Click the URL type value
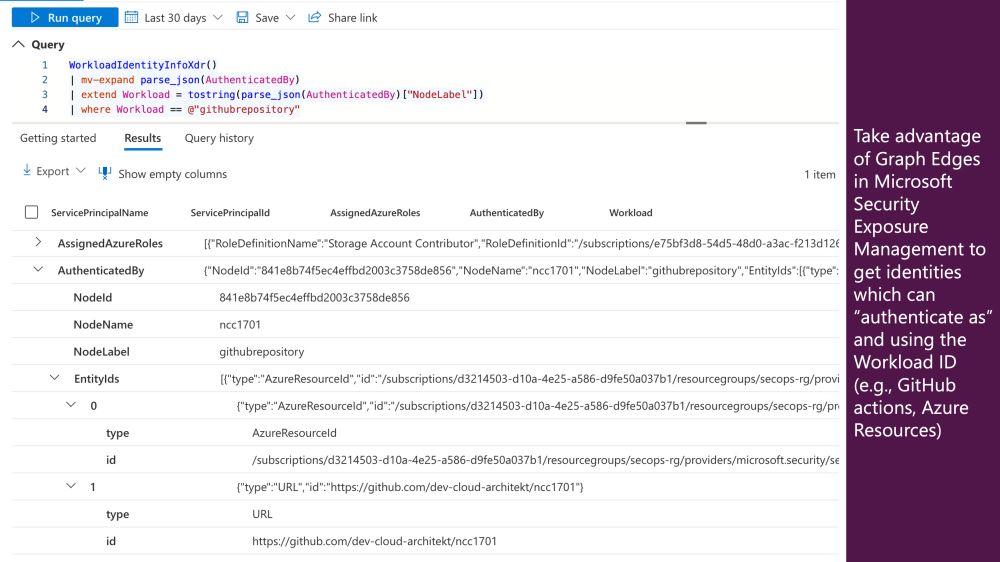 (262, 514)
